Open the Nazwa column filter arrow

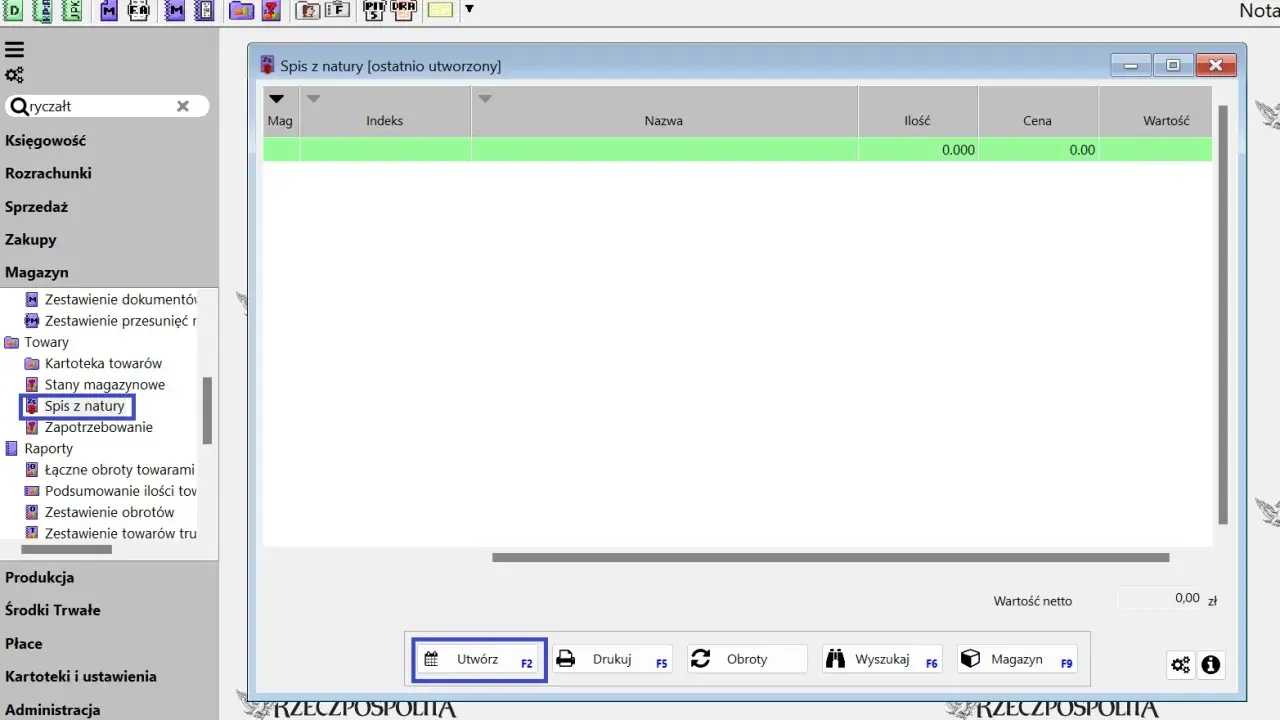click(x=485, y=99)
